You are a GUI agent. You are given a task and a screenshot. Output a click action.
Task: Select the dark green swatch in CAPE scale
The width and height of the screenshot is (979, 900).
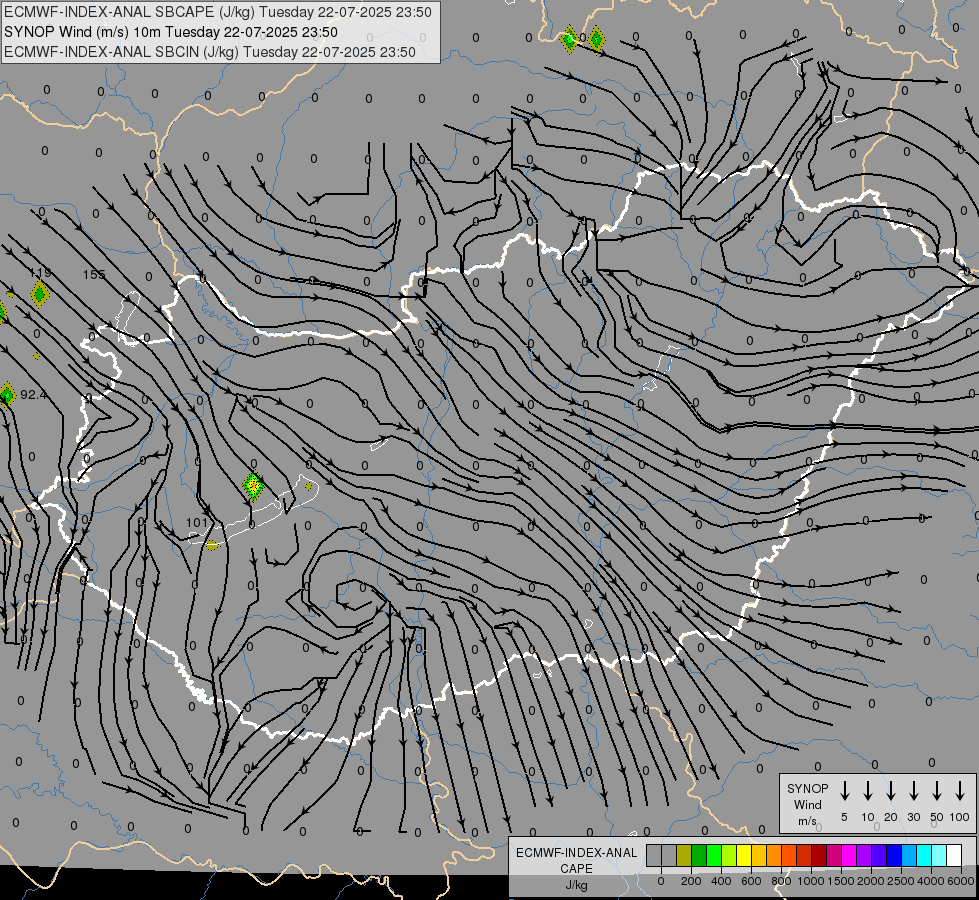point(699,855)
